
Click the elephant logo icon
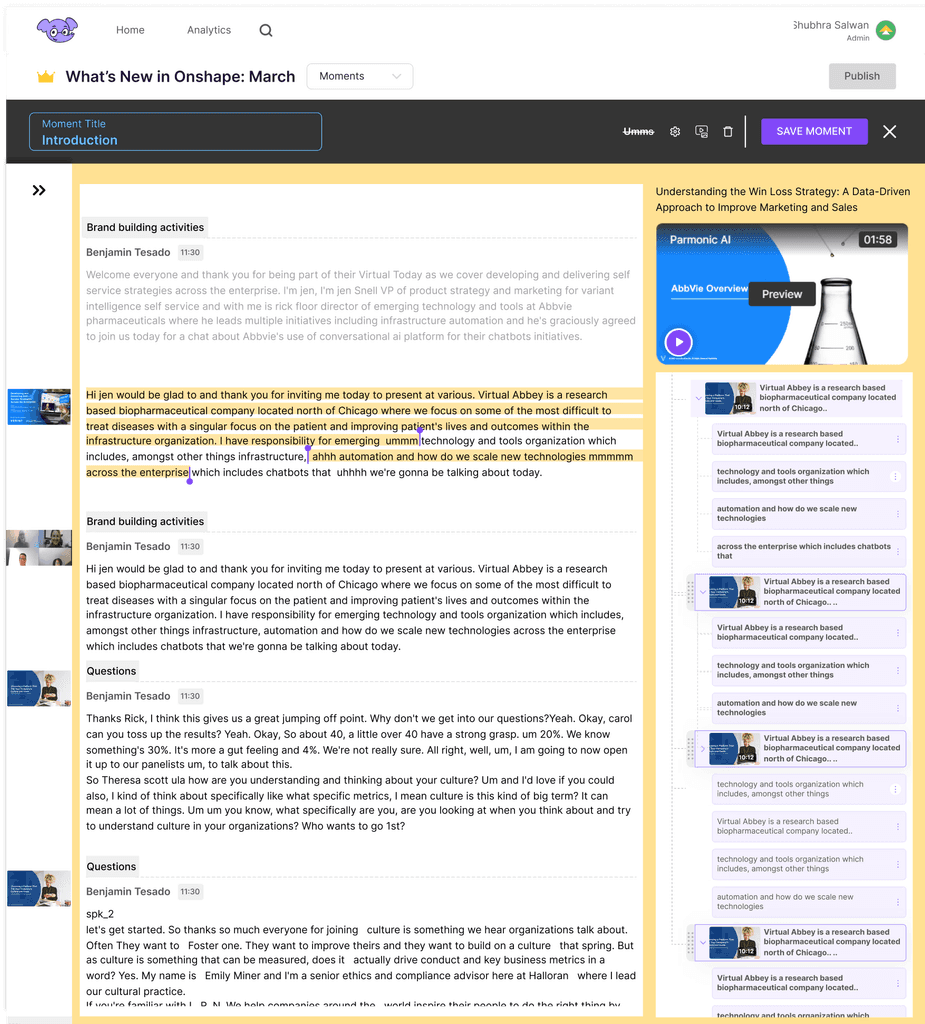pos(57,30)
